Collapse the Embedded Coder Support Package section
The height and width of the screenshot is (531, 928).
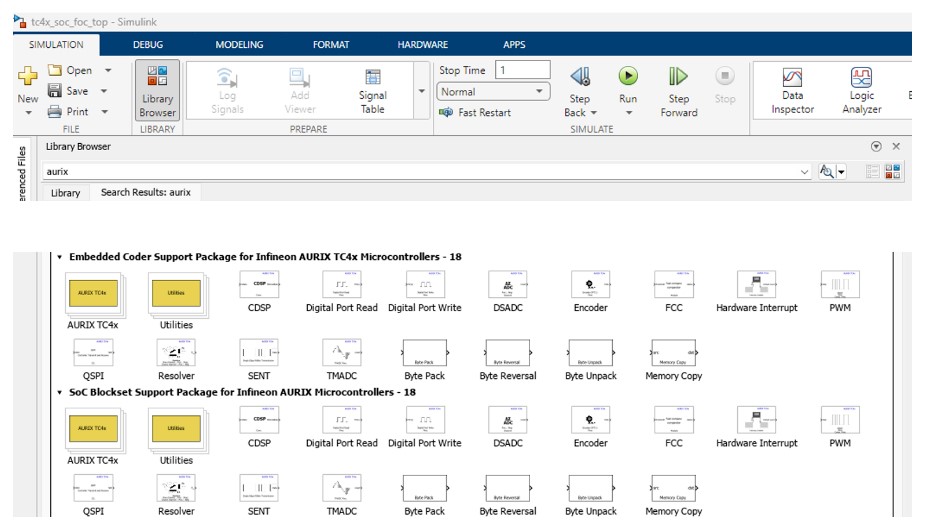point(60,257)
